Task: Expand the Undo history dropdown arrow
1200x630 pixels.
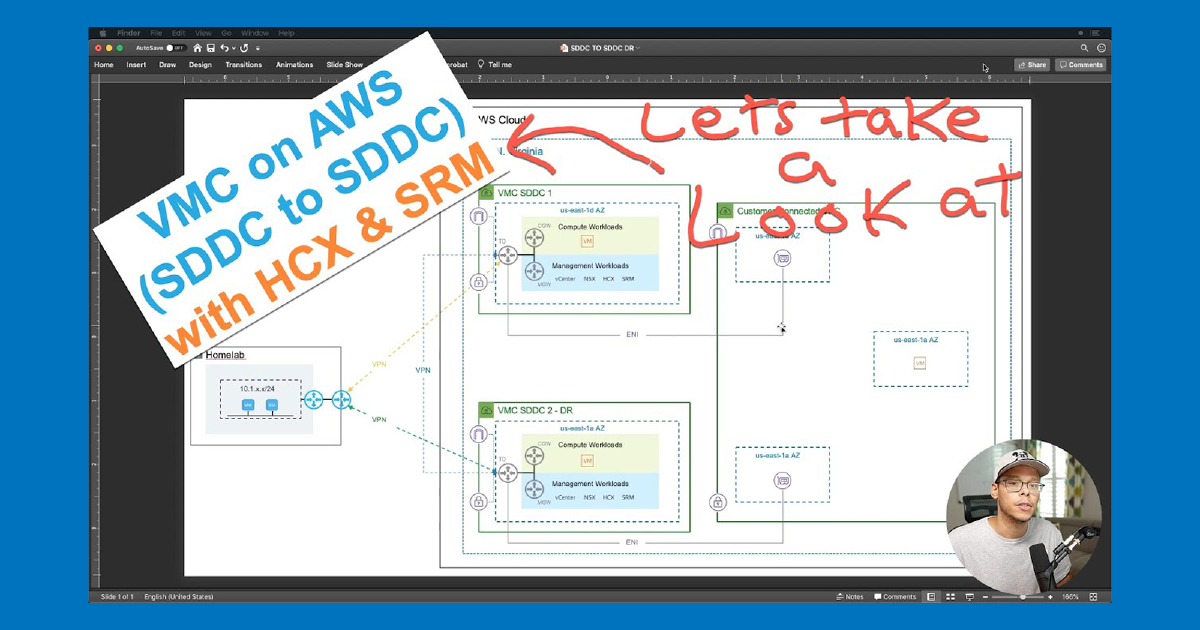Action: [x=234, y=48]
